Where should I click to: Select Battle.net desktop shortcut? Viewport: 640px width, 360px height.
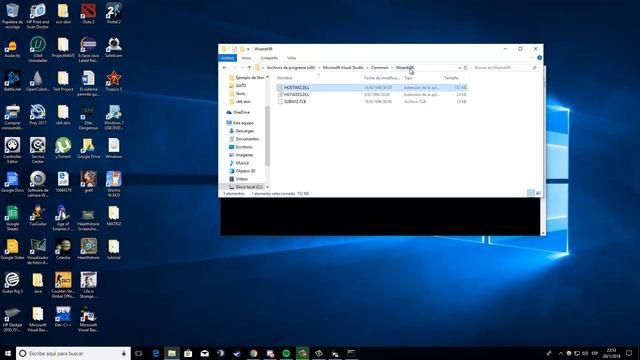12,81
